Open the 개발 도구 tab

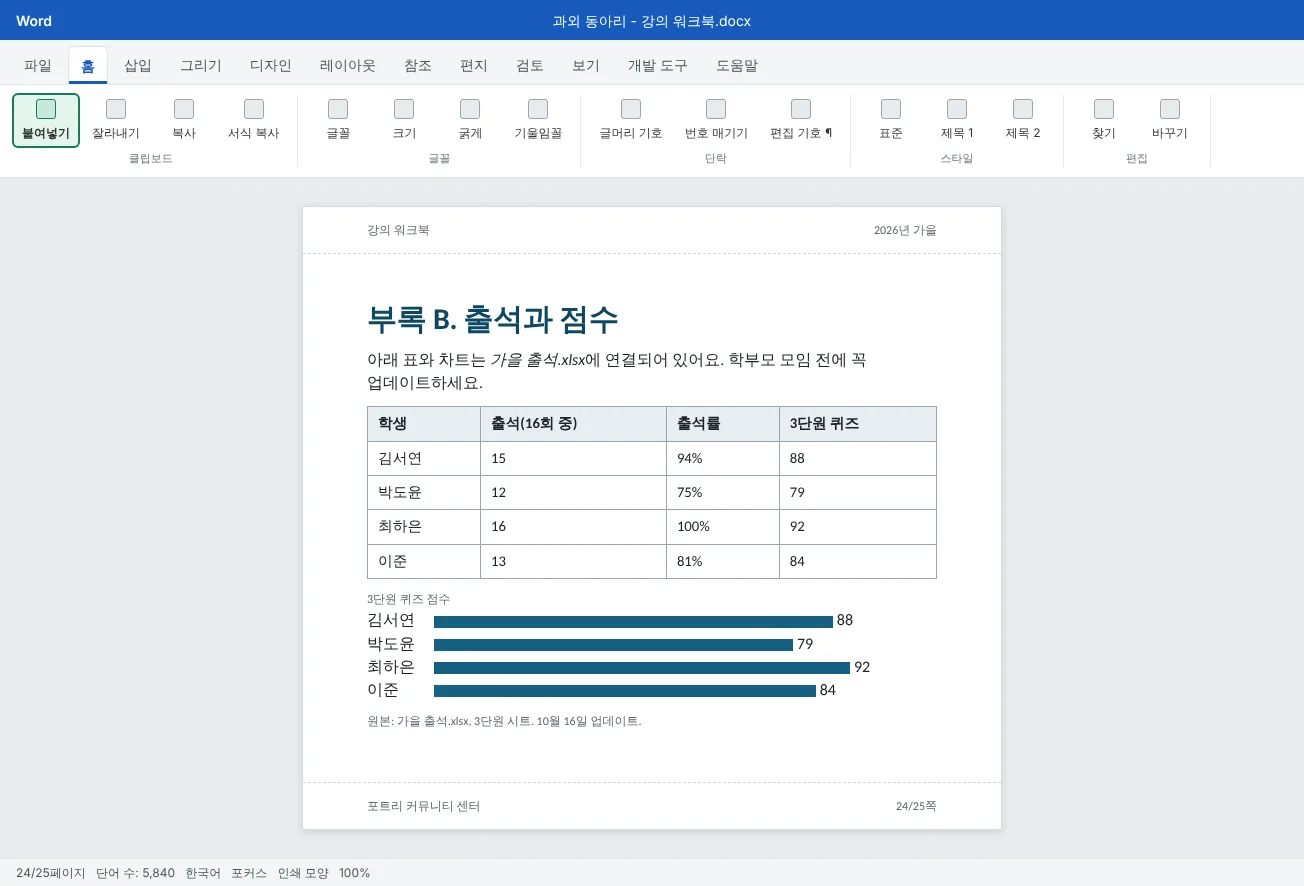658,66
